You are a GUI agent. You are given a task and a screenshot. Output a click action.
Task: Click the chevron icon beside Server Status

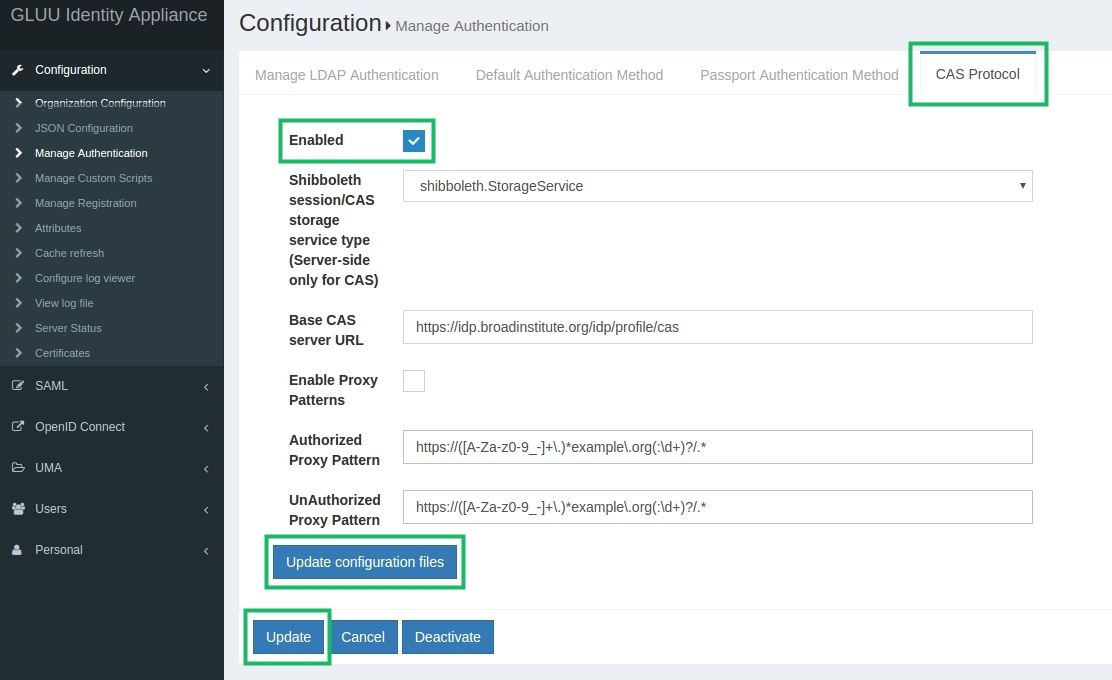click(x=18, y=328)
